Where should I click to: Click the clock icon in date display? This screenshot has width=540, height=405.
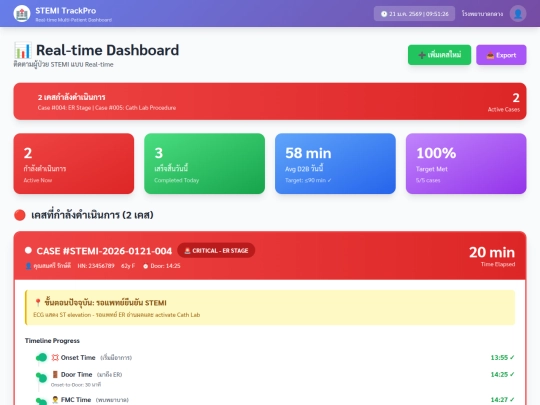pyautogui.click(x=384, y=14)
